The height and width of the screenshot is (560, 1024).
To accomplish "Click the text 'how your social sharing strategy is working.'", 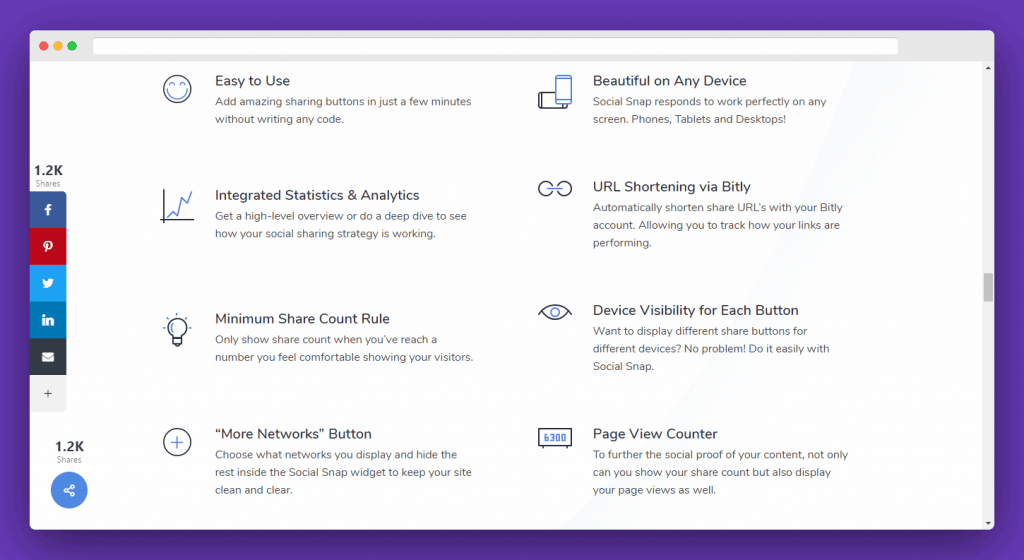I will coord(325,233).
